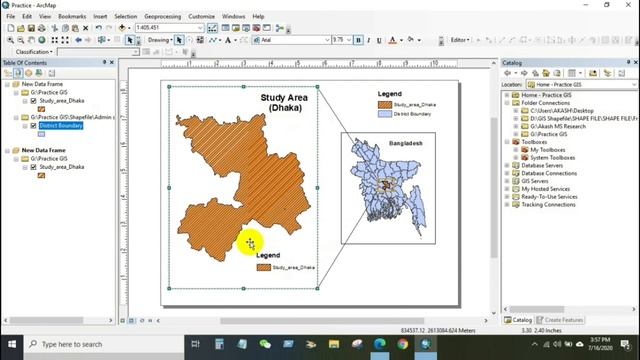The height and width of the screenshot is (360, 640).
Task: Open a map document via folder icon
Action: pos(21,28)
